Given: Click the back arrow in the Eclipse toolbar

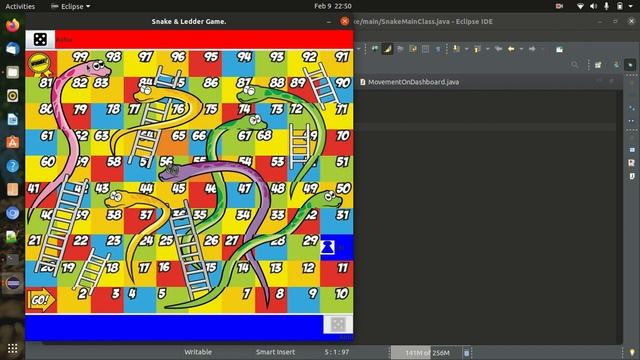Looking at the screenshot, I should click(511, 49).
